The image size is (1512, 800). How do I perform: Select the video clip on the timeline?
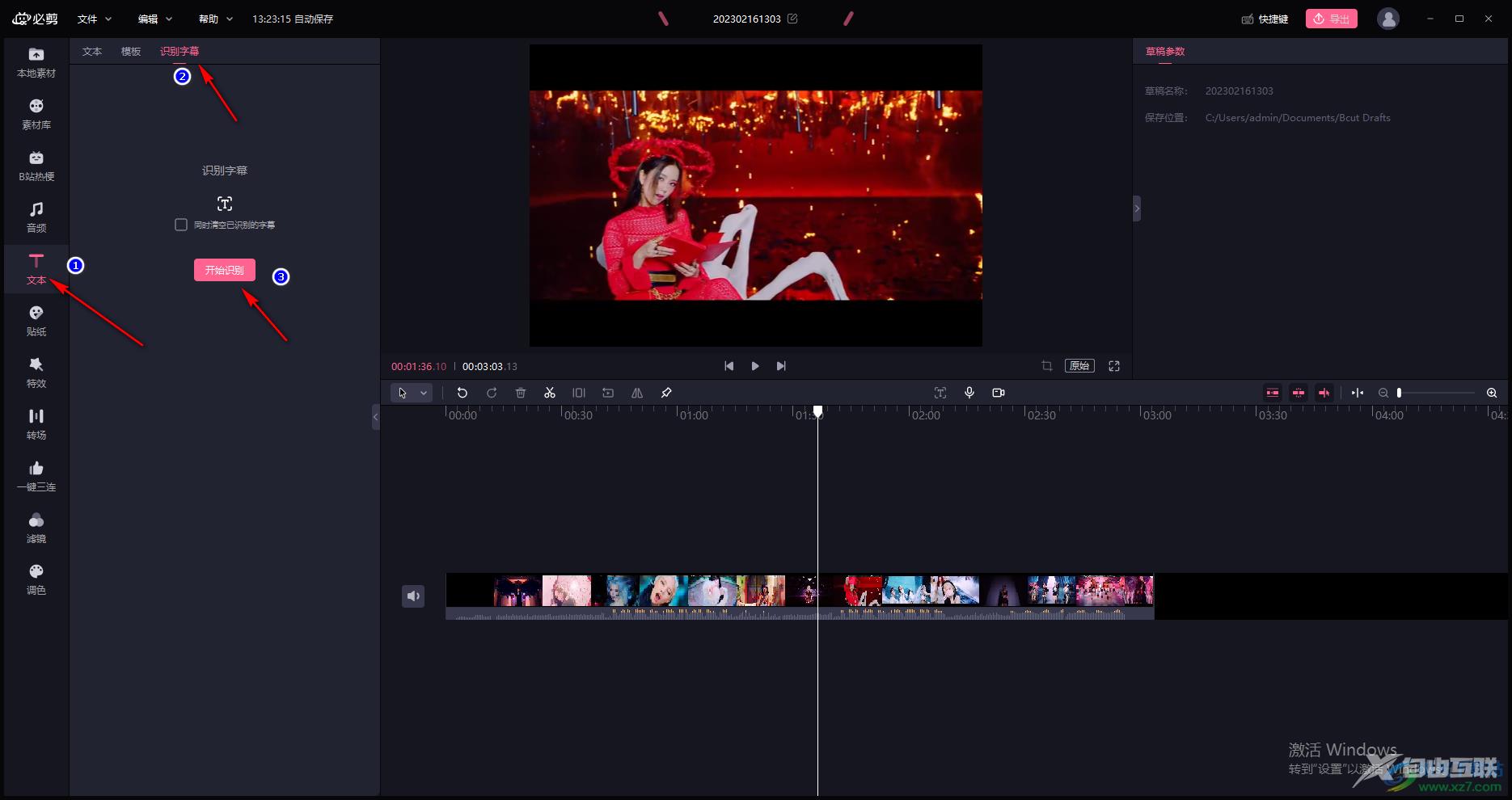coord(800,596)
